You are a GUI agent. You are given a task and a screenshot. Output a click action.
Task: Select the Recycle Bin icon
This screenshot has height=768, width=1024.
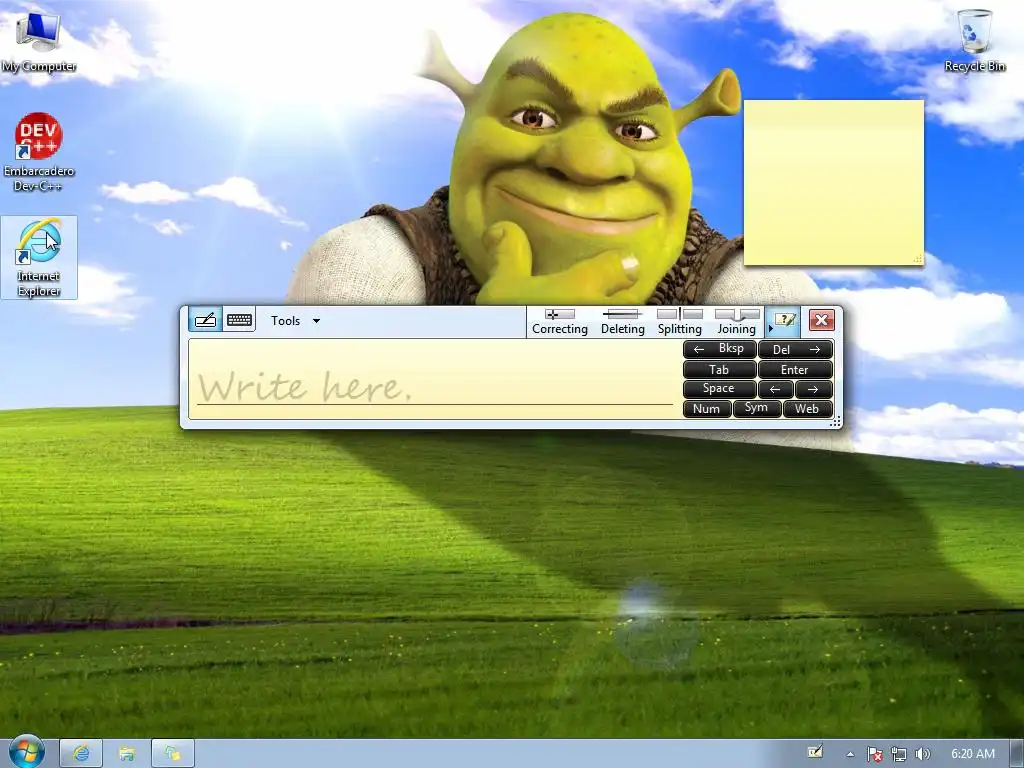pos(974,39)
